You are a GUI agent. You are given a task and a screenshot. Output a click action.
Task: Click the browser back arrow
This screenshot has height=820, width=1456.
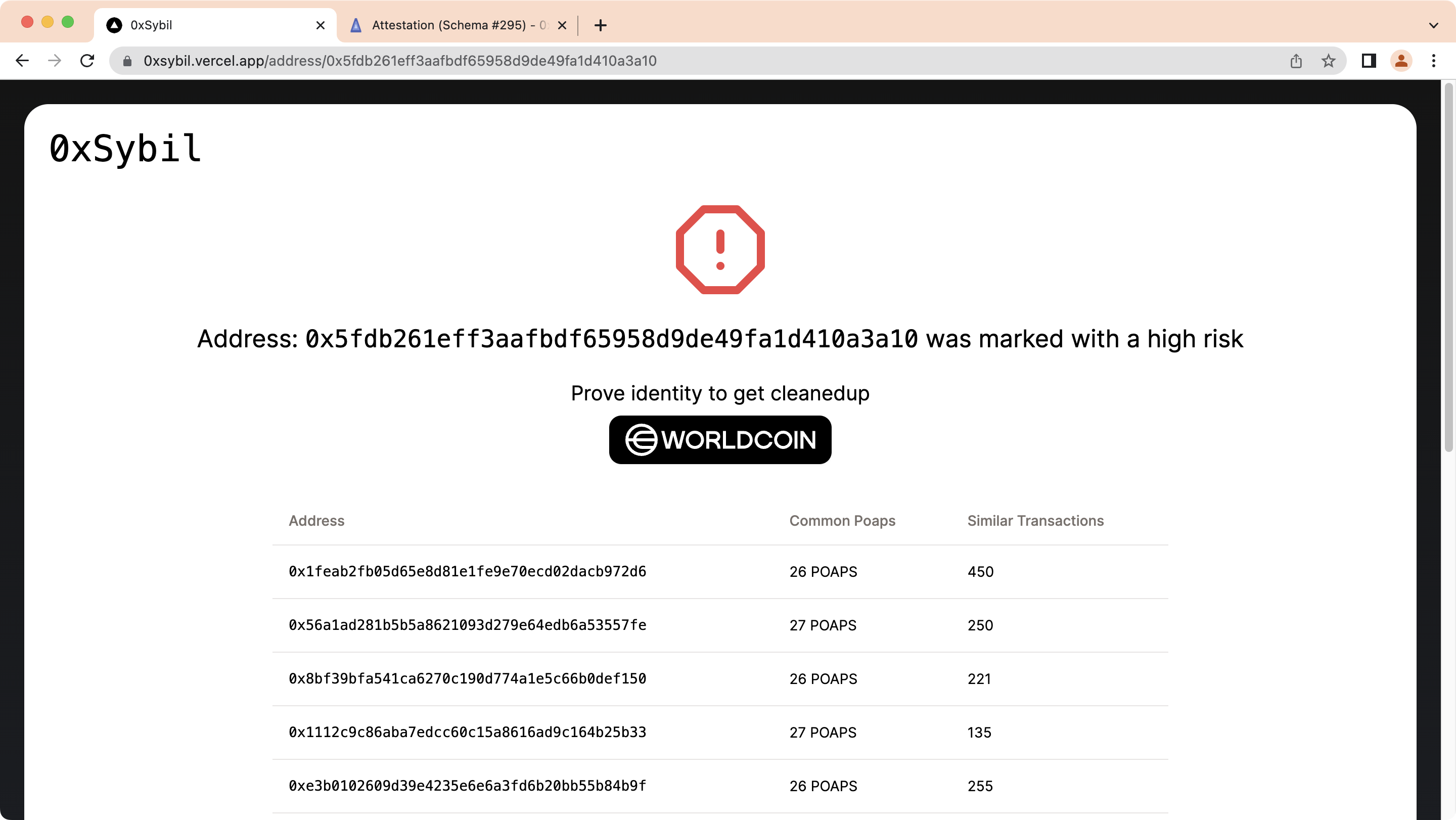pos(22,61)
